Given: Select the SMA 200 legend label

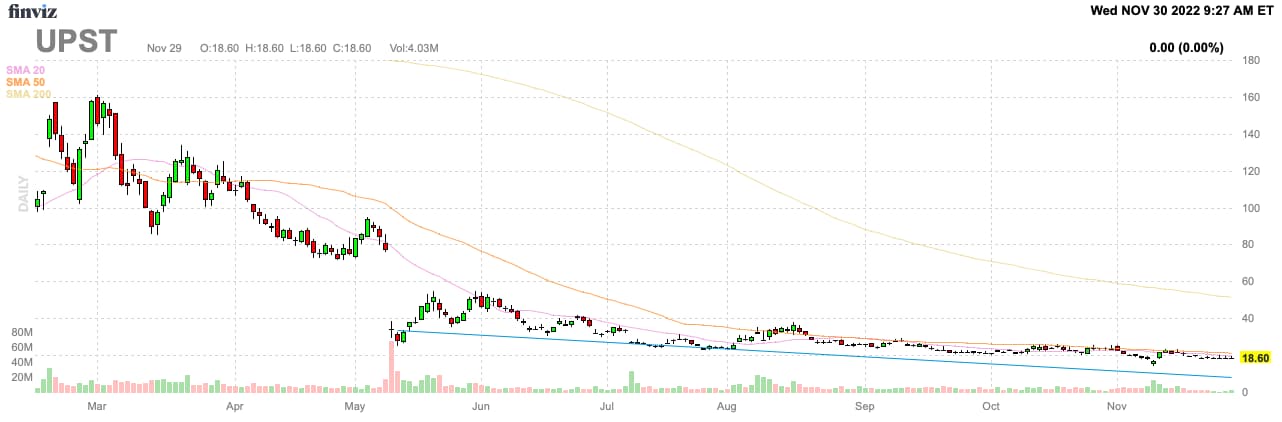Looking at the screenshot, I should [x=29, y=94].
